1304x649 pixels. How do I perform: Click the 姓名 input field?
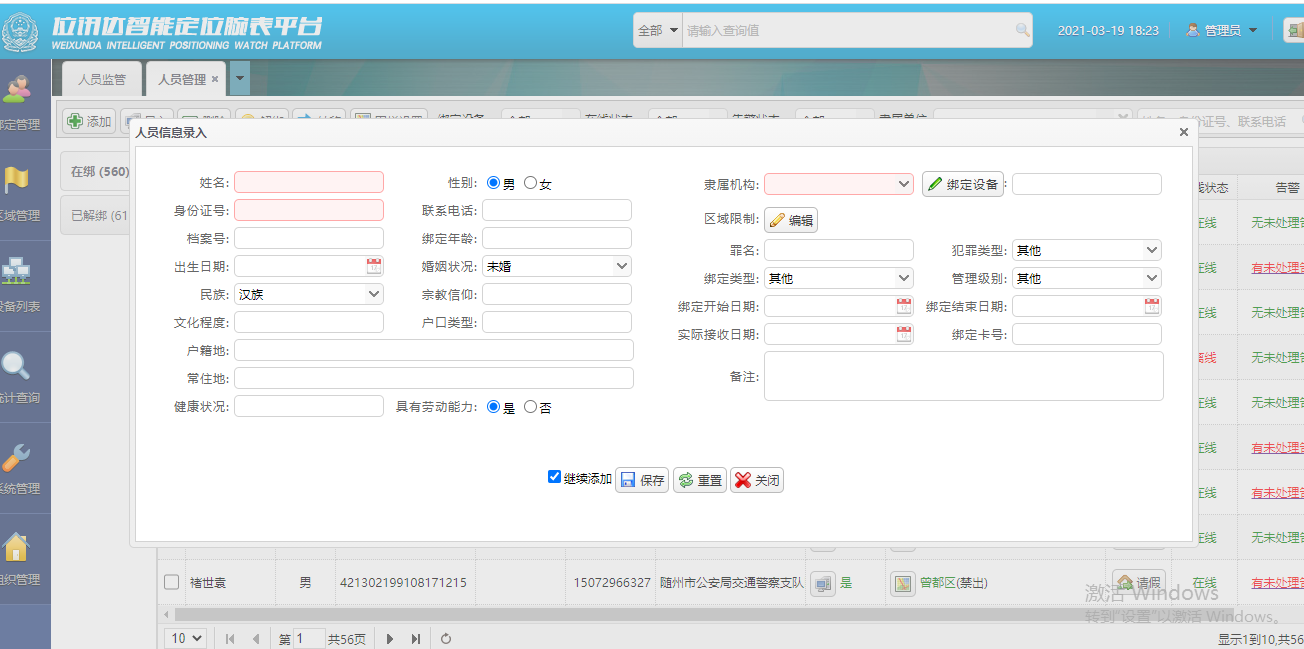pyautogui.click(x=309, y=182)
